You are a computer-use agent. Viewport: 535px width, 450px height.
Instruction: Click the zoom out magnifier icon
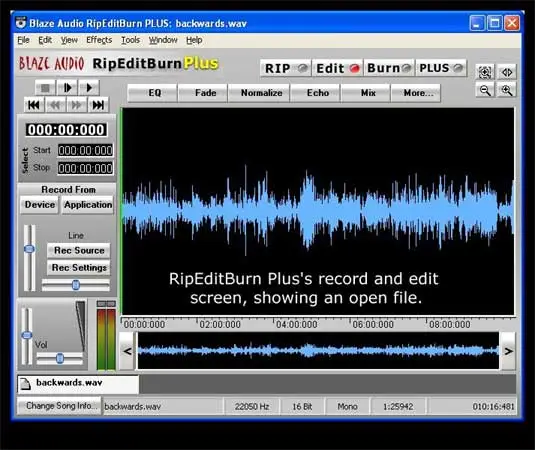(x=485, y=90)
